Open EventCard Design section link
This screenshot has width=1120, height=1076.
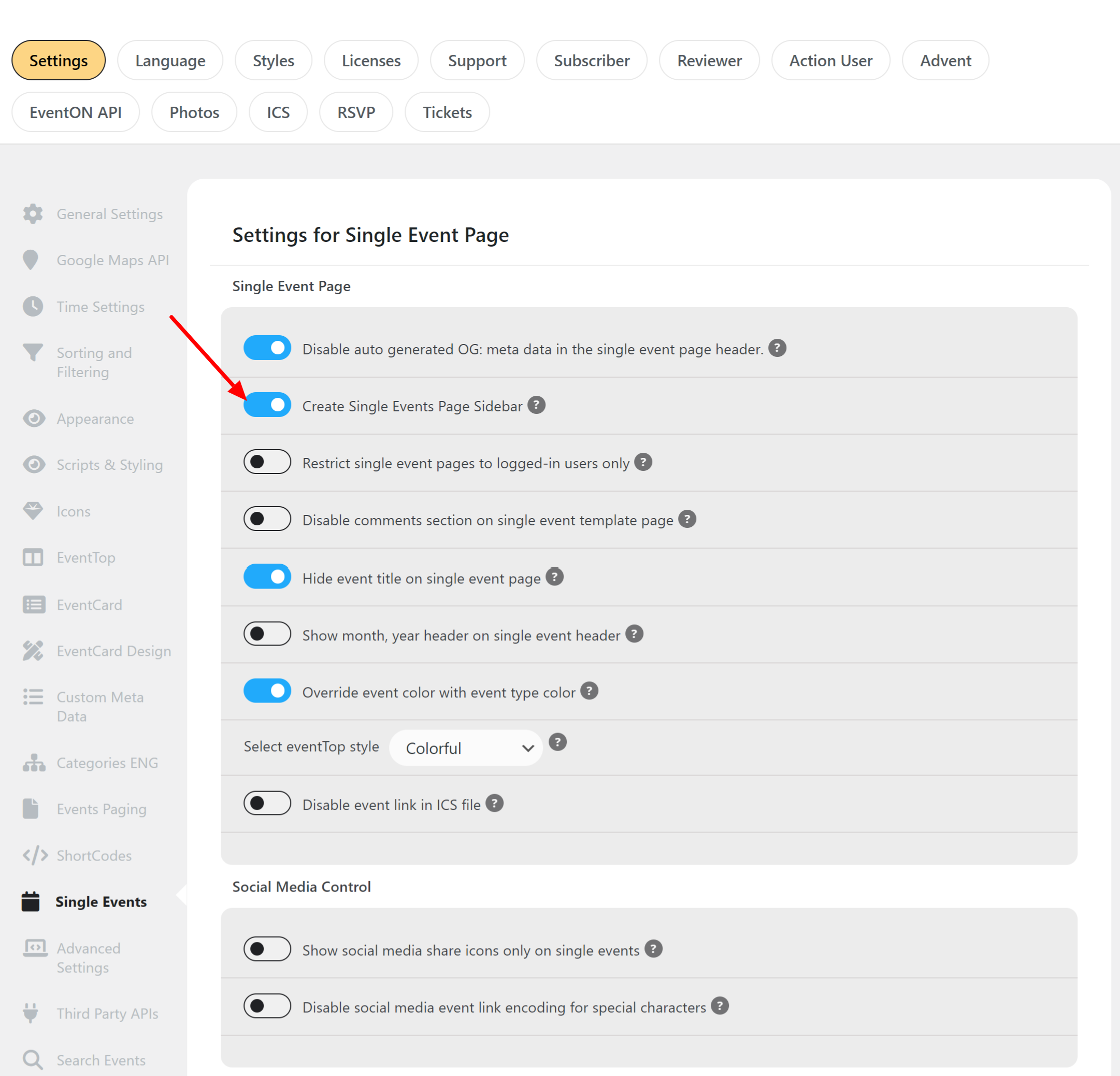pos(114,651)
